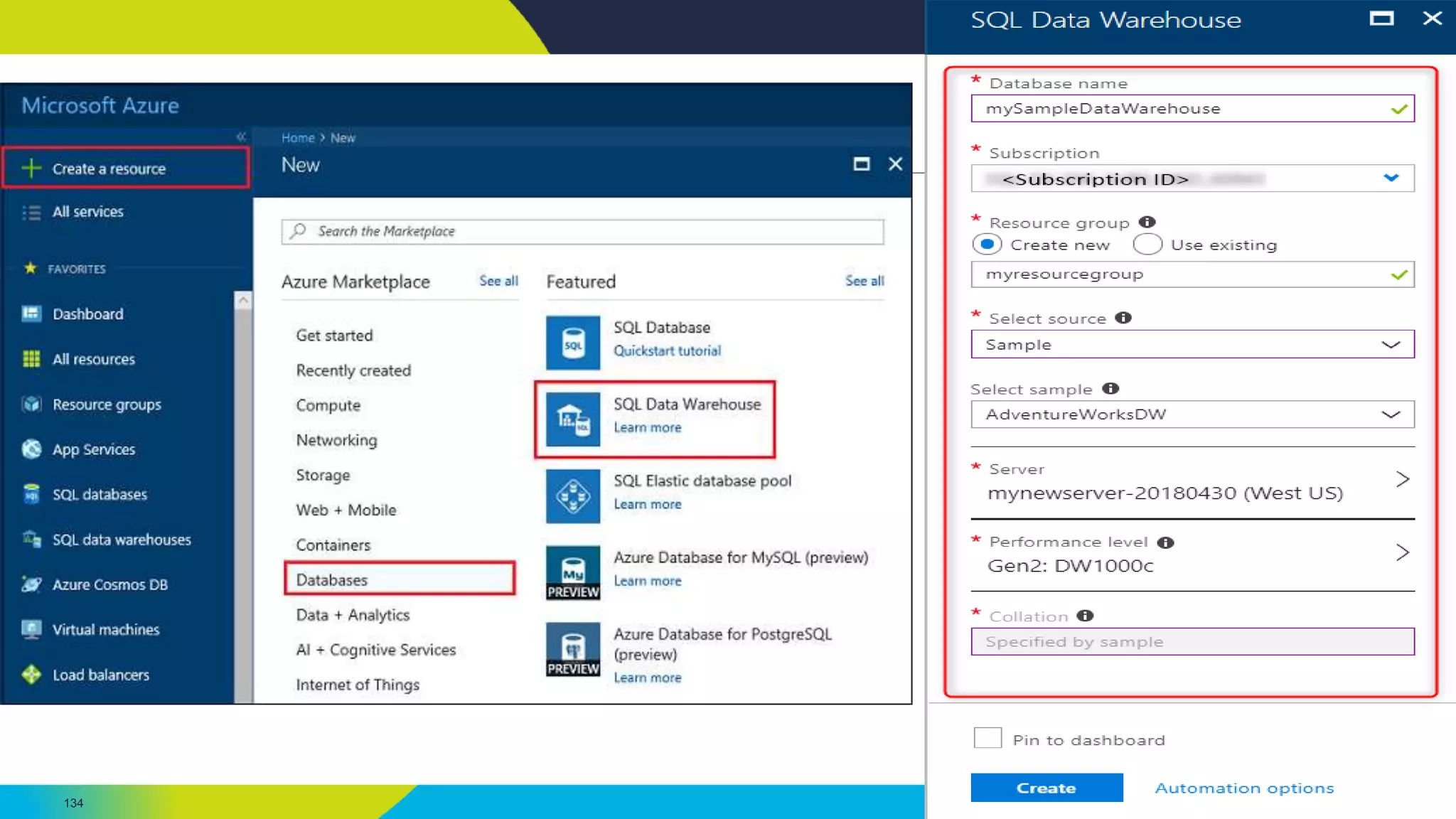Click the SQL Data Warehouse tile icon
Image resolution: width=1456 pixels, height=819 pixels.
coord(573,419)
